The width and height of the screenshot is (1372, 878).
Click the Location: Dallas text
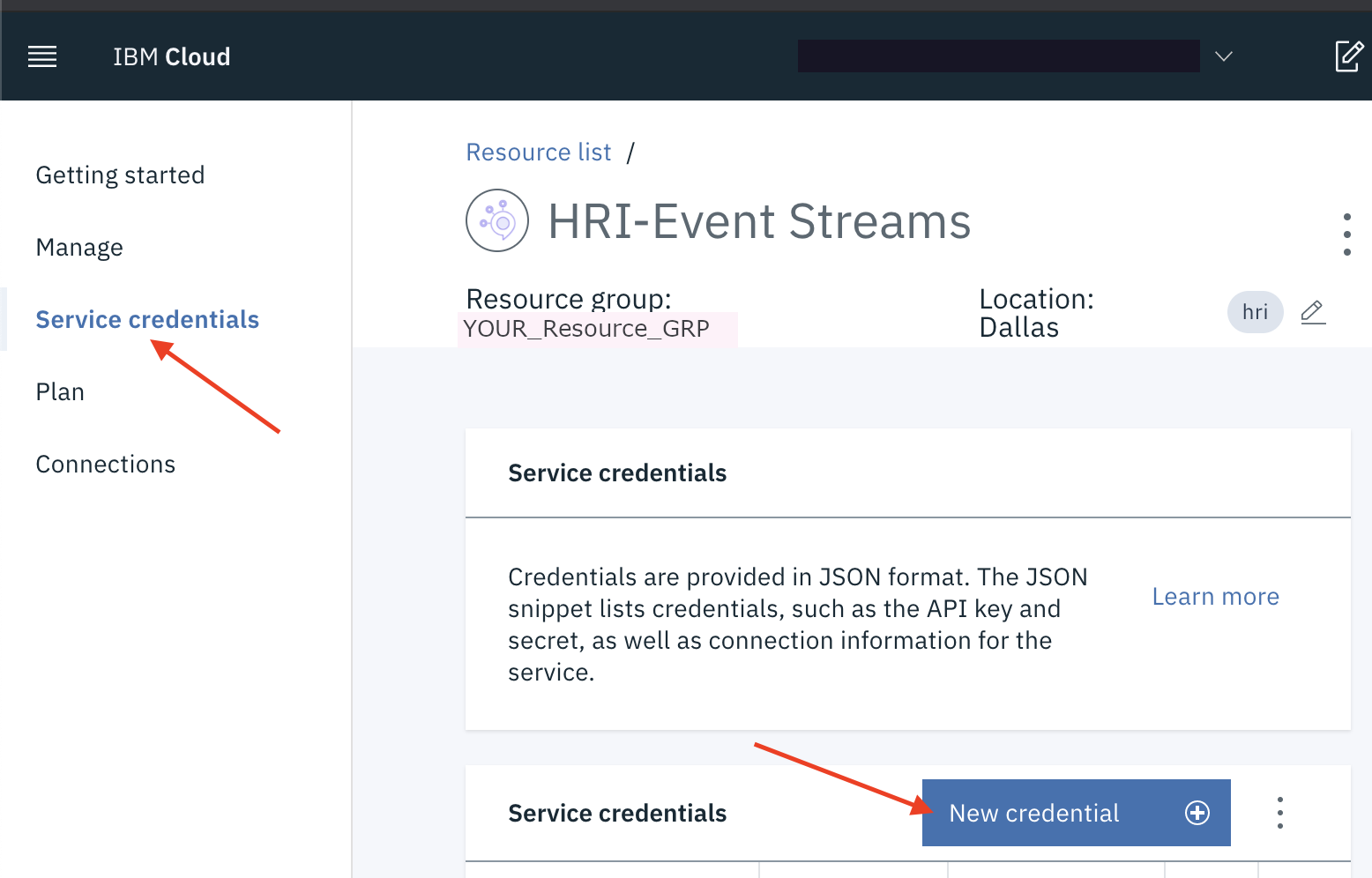(x=1037, y=313)
